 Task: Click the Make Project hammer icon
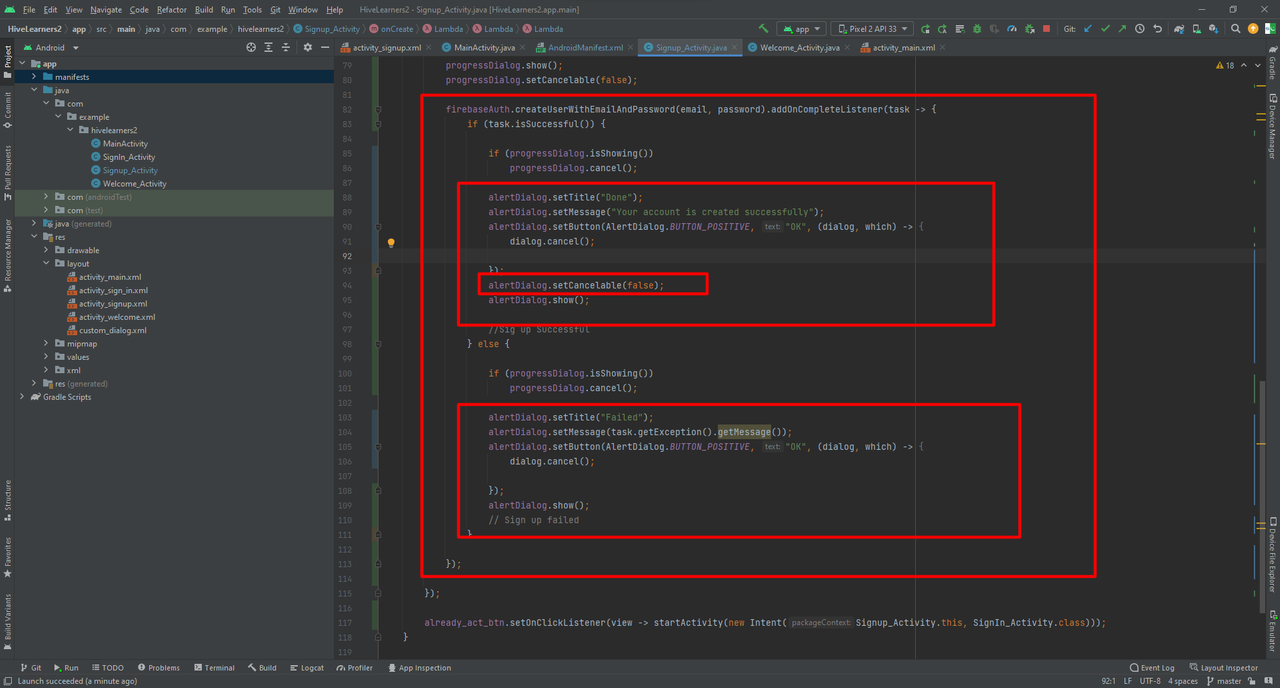point(764,29)
